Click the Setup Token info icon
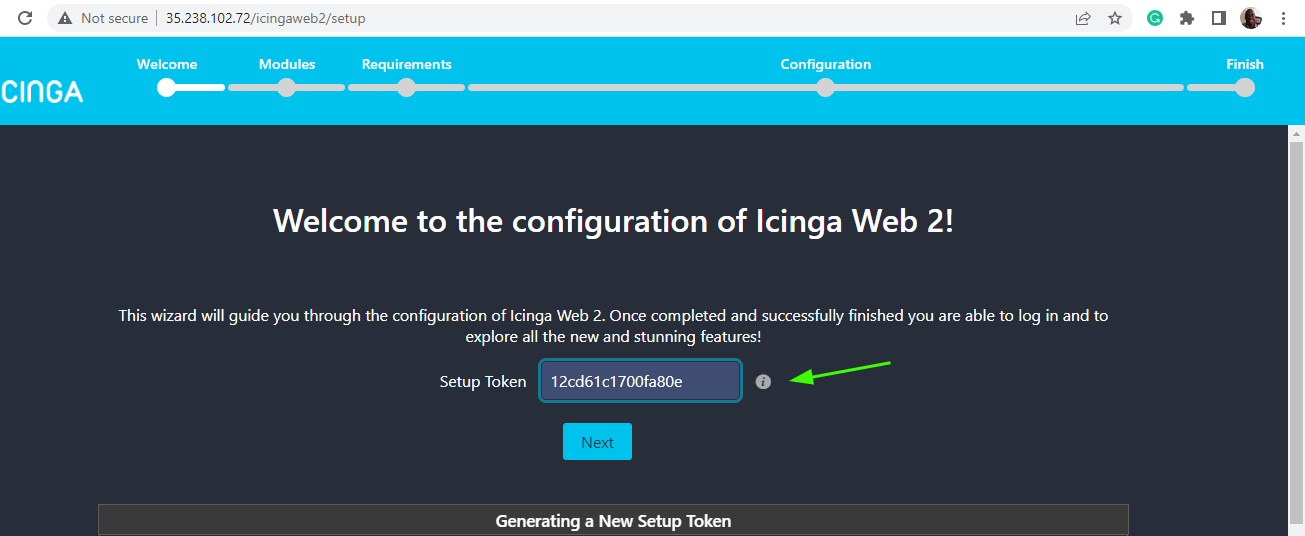1305x536 pixels. [x=764, y=381]
